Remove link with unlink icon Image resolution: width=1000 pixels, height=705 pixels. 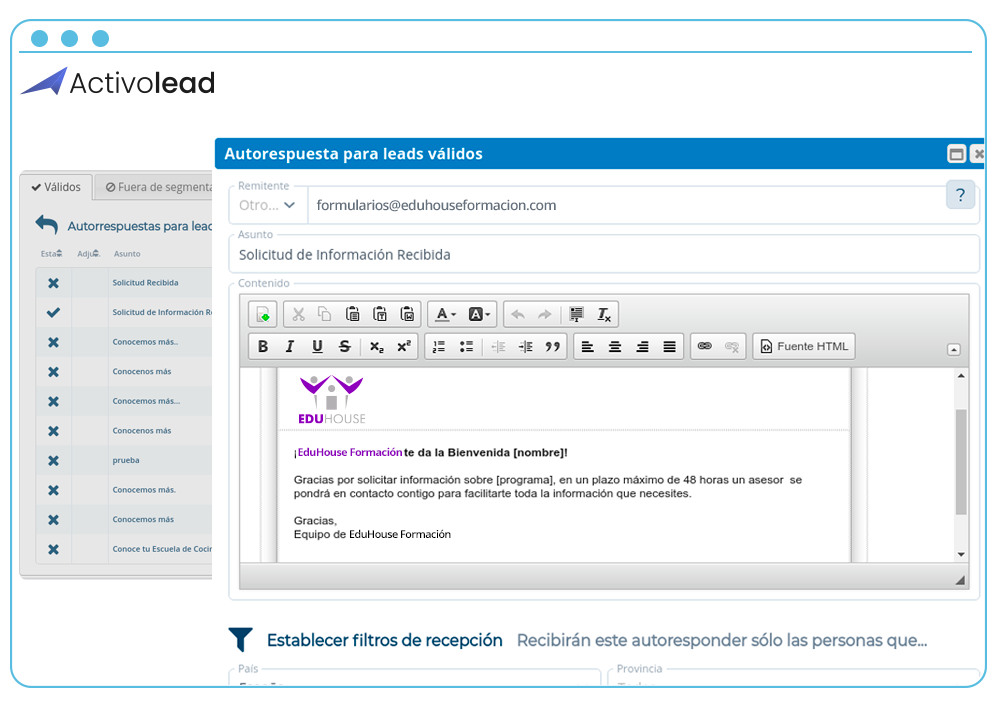pos(732,346)
